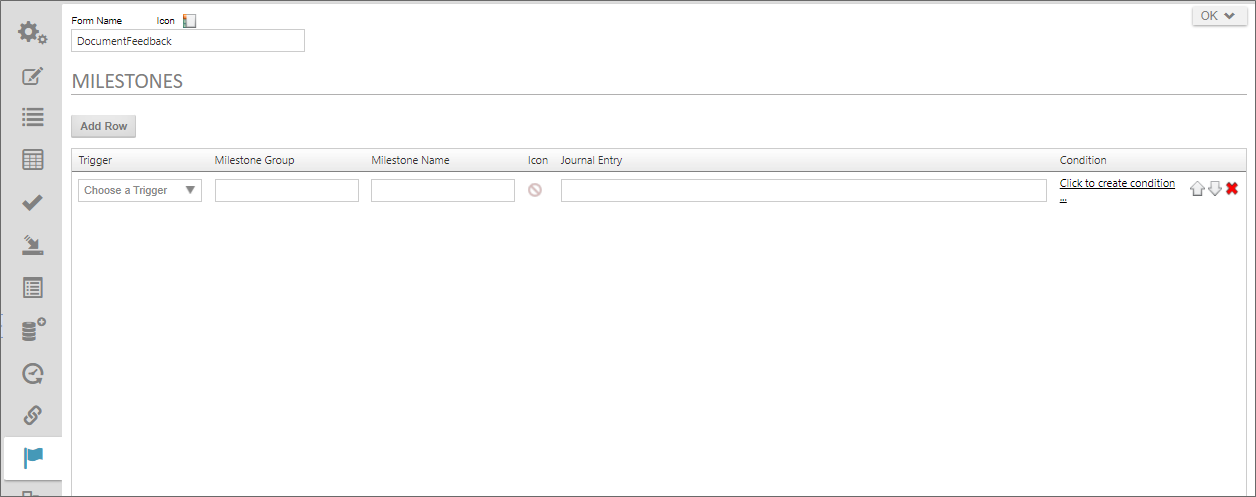Click the 'Click to create condition' link
1256x497 pixels.
coord(1116,184)
